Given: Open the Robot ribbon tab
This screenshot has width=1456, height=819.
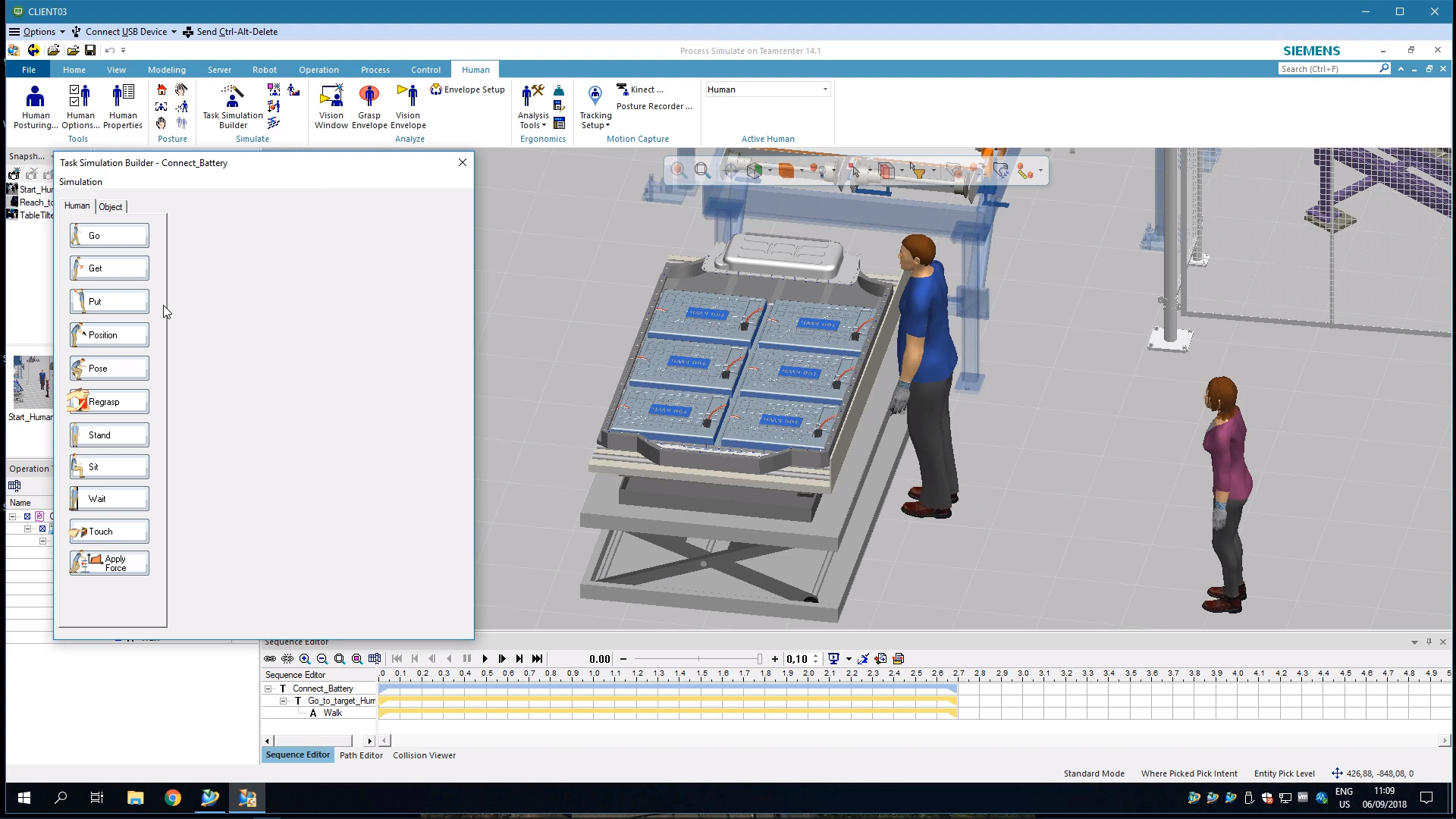Looking at the screenshot, I should coord(264,70).
